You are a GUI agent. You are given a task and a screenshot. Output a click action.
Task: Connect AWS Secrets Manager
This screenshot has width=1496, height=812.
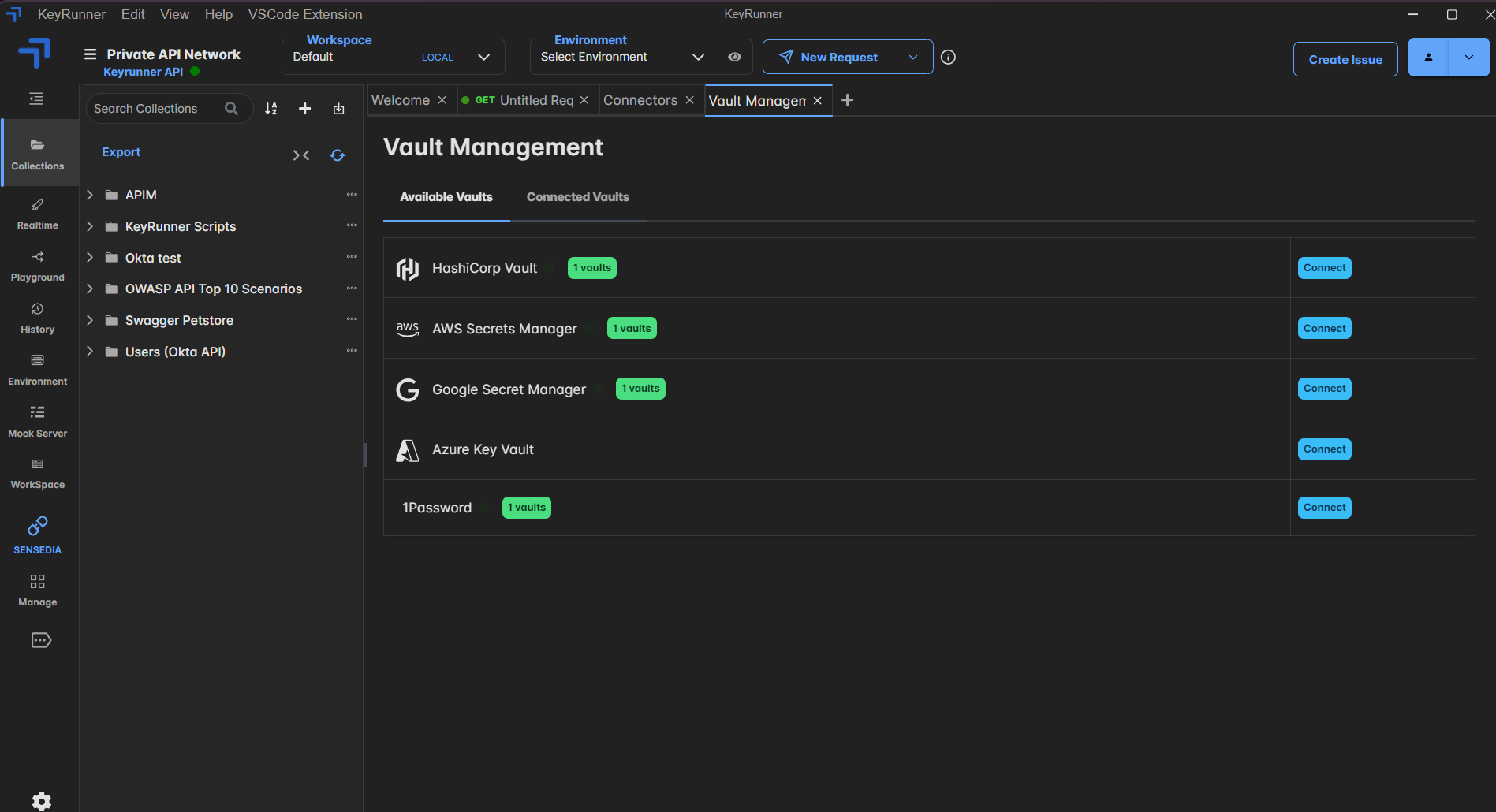tap(1325, 328)
